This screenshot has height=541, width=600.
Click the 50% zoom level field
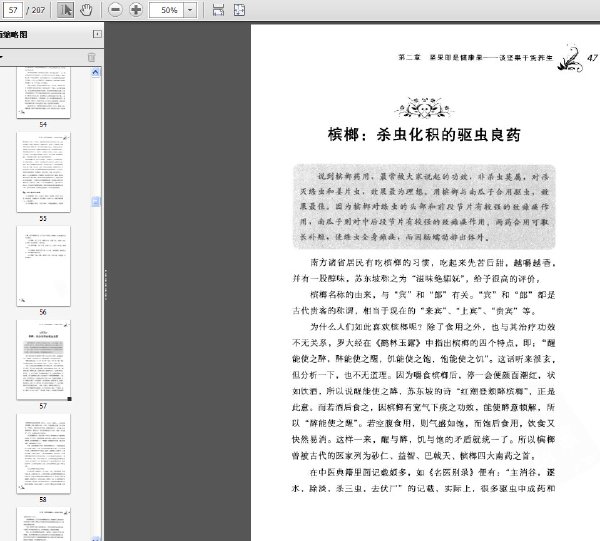point(167,10)
